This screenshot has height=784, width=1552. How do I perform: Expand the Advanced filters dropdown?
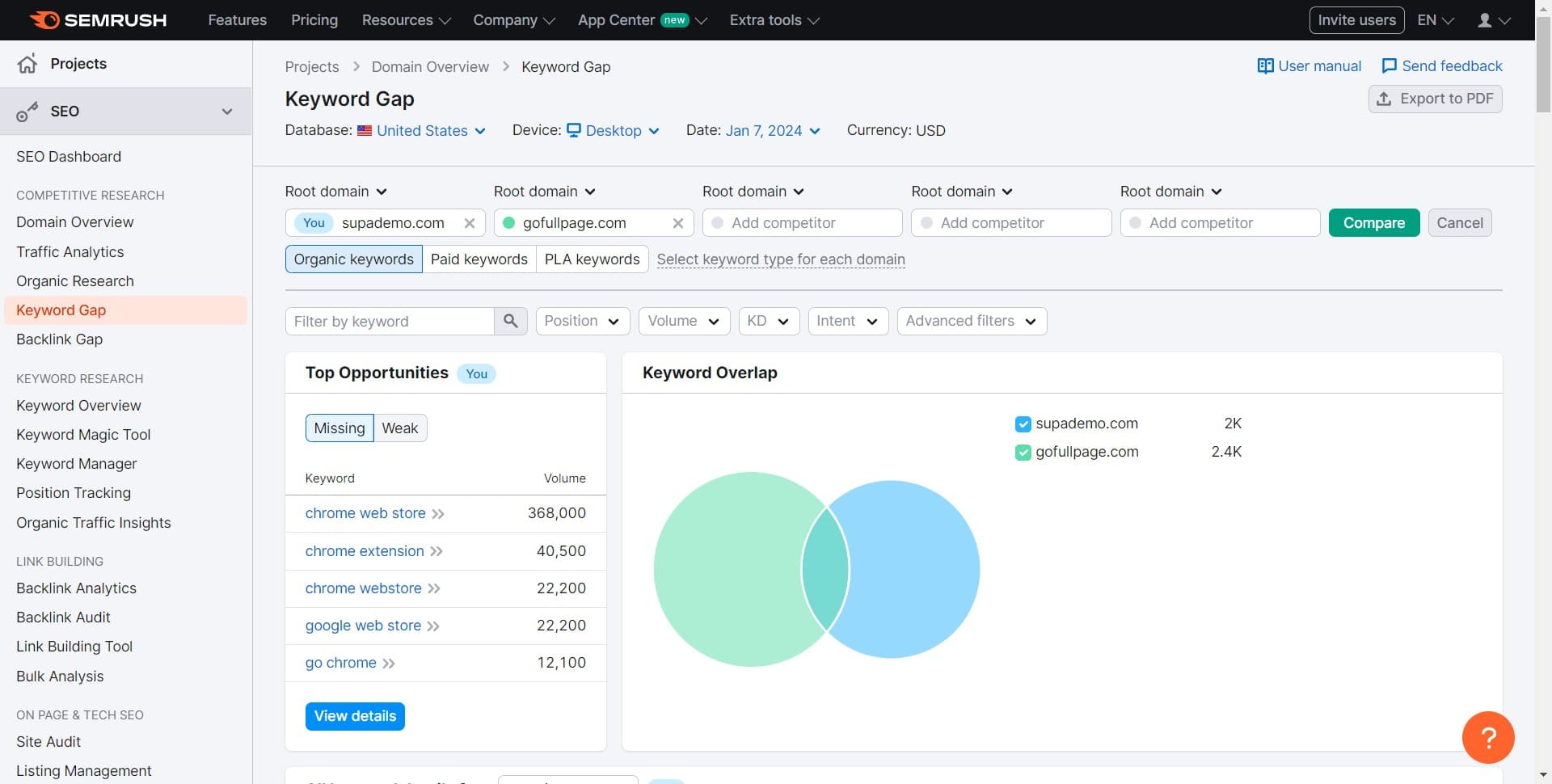[x=971, y=322]
